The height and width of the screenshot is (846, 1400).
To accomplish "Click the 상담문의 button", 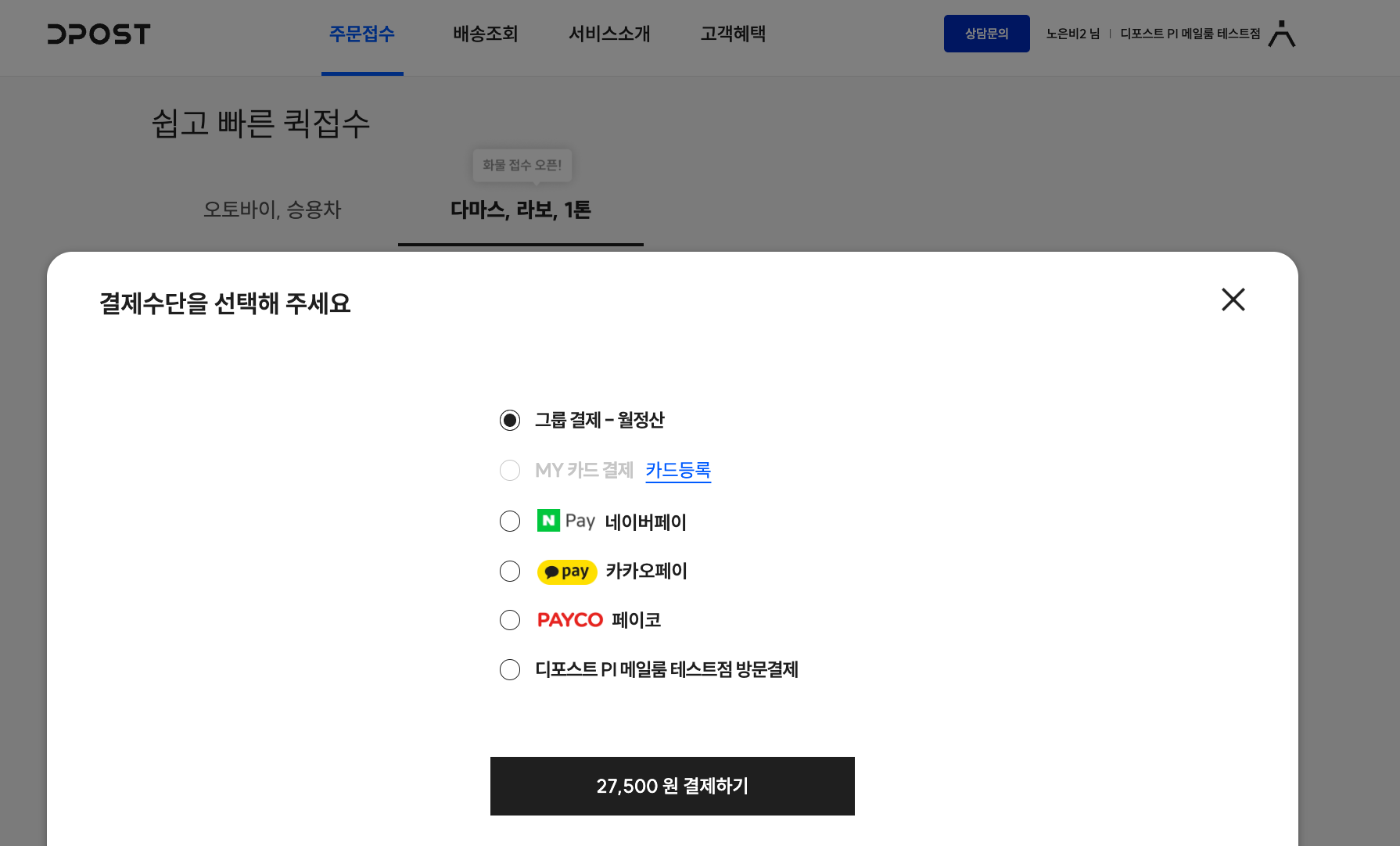I will pos(986,34).
